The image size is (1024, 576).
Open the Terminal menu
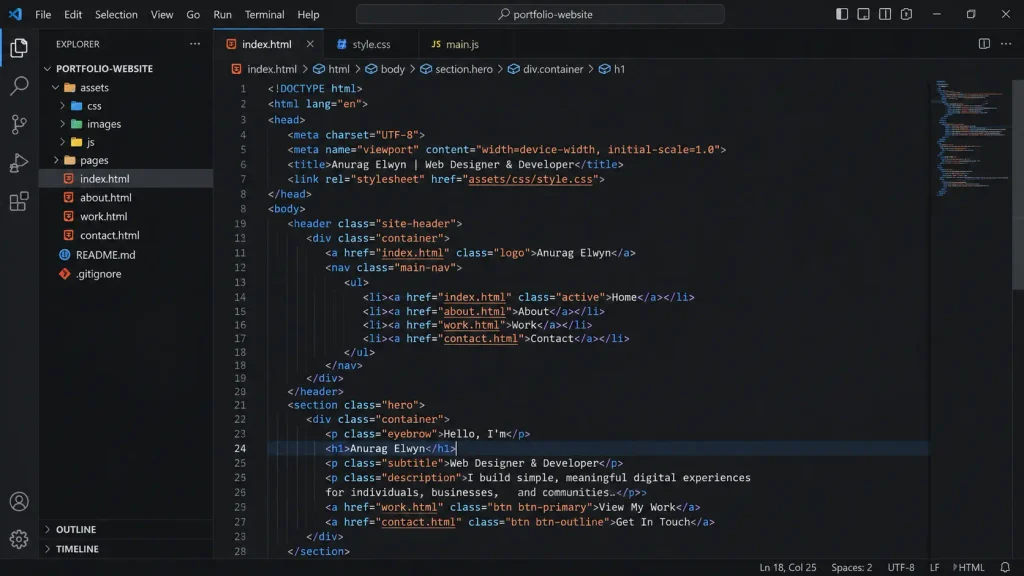[264, 14]
